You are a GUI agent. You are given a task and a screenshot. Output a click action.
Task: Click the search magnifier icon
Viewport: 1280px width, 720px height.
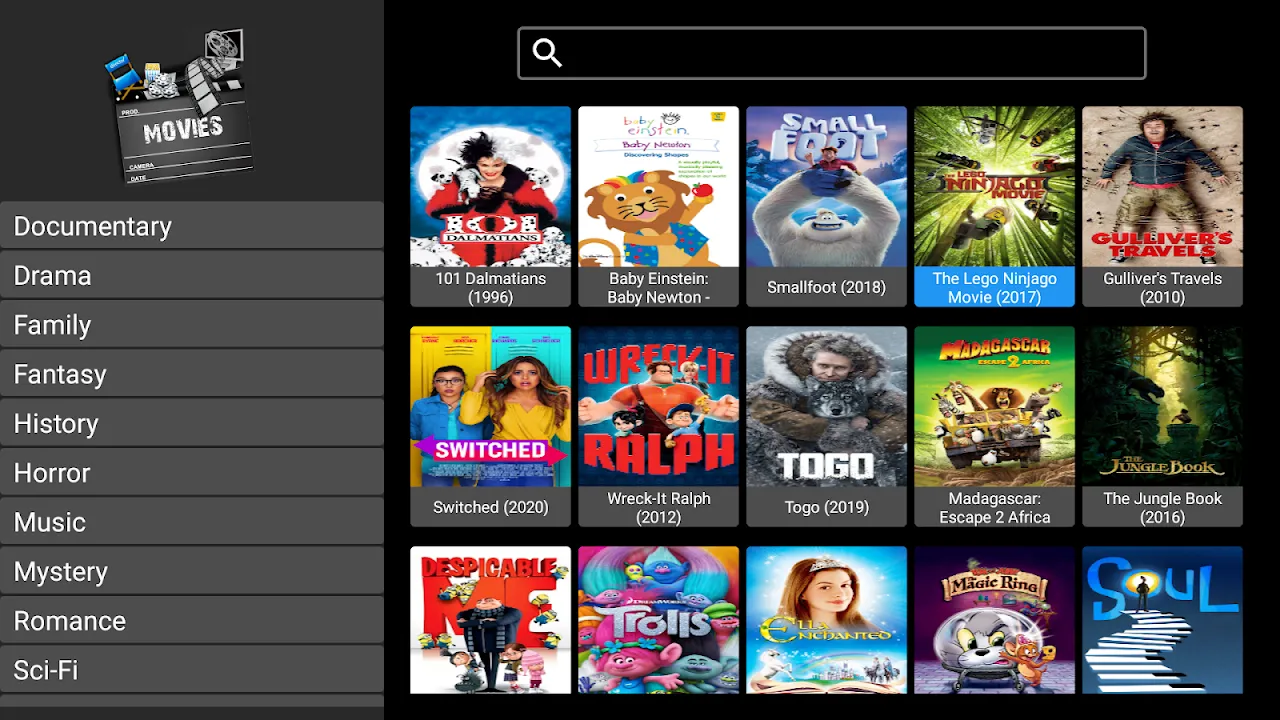pos(547,53)
